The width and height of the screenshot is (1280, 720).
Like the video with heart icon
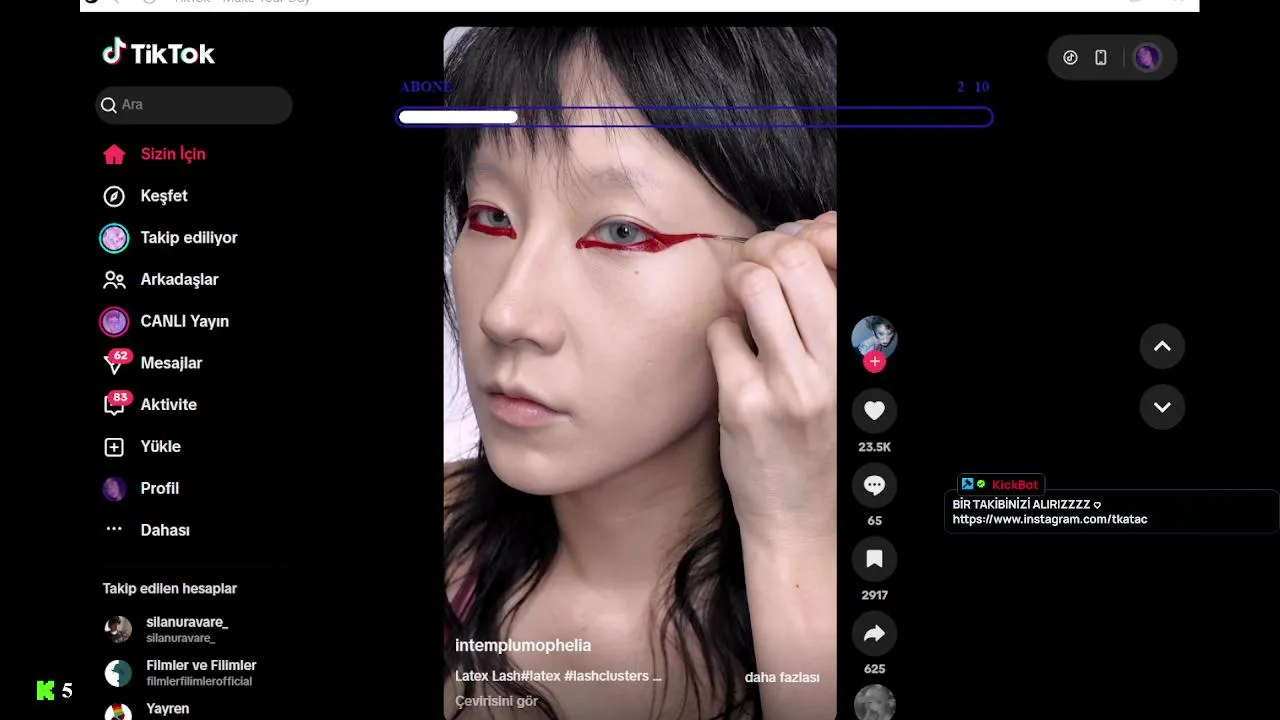click(x=874, y=411)
